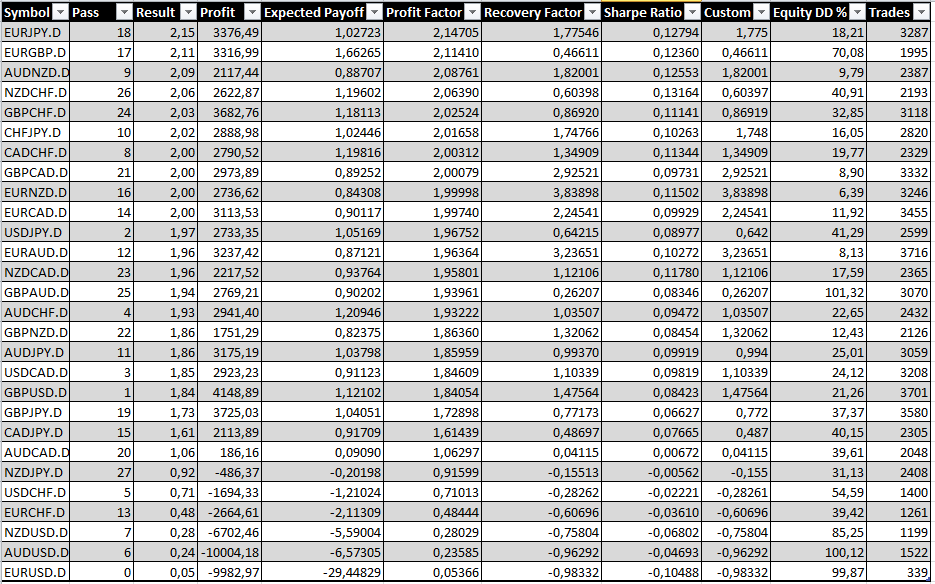Open the Profit Factor filter dropdown

(x=472, y=12)
